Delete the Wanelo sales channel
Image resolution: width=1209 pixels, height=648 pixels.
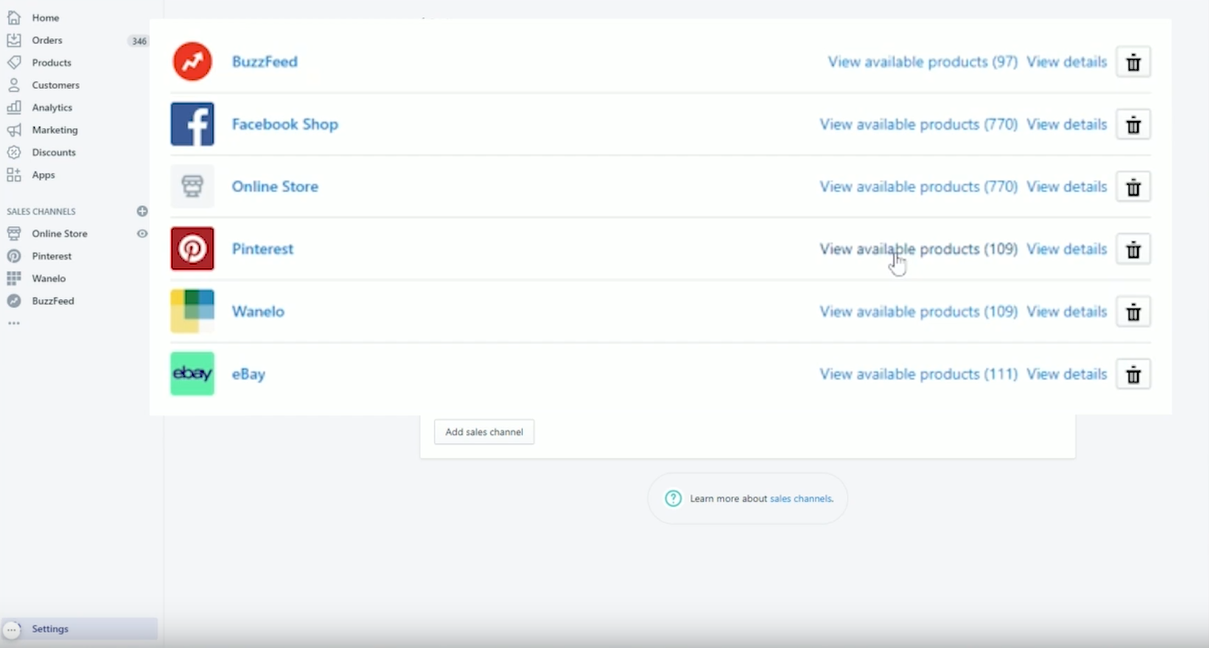tap(1132, 311)
